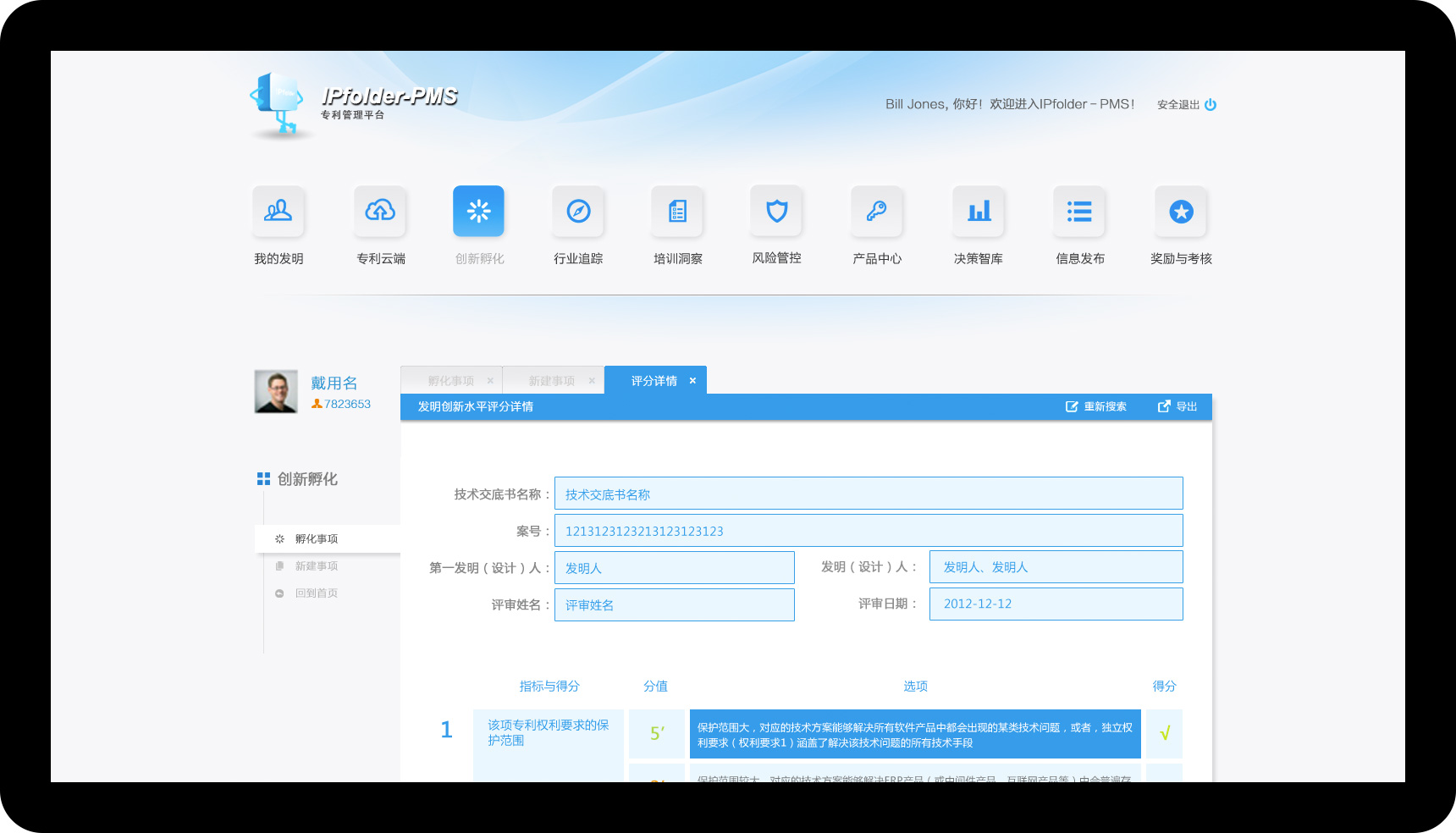
Task: Click the 技术交底书名称 input field
Action: (869, 494)
